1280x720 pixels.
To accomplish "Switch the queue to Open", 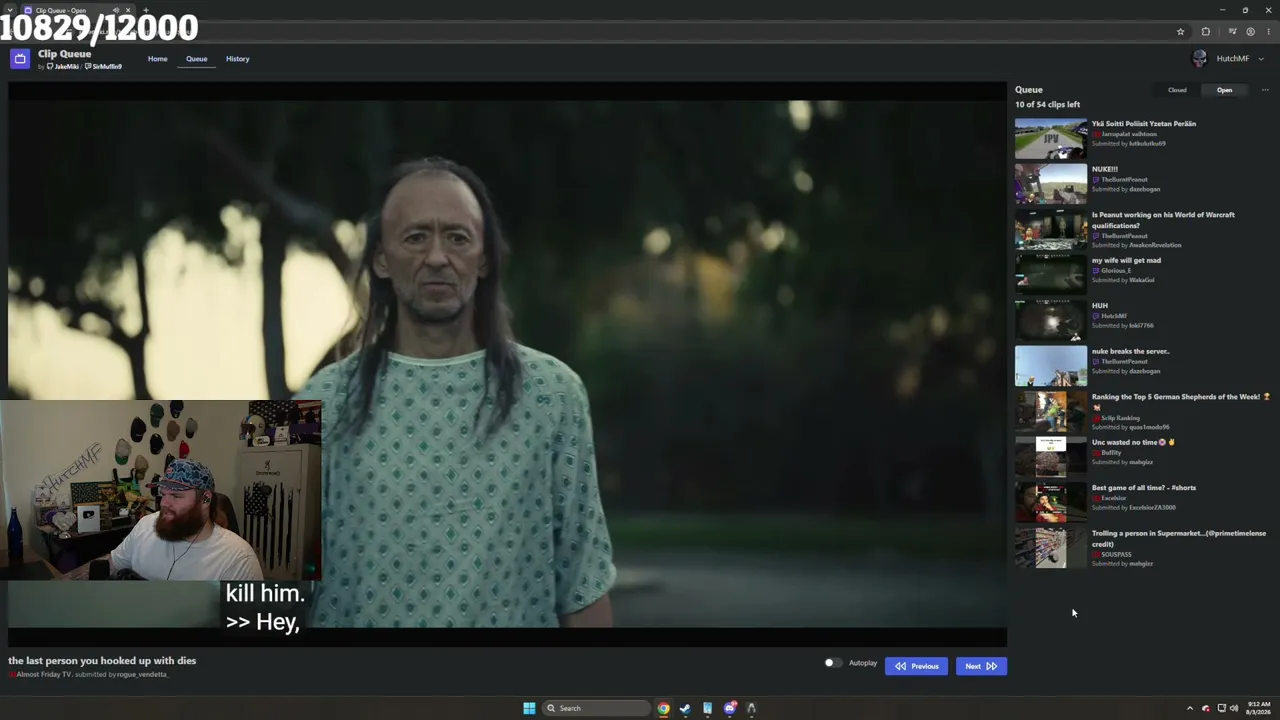I will [1225, 90].
